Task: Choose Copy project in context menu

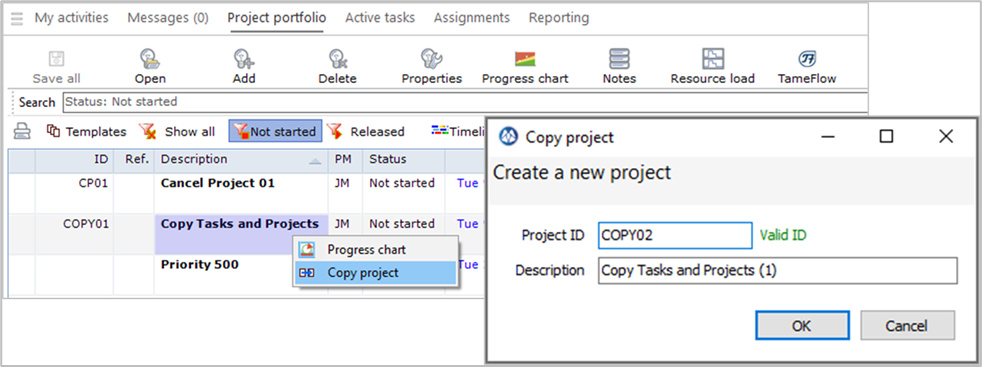Action: click(376, 273)
